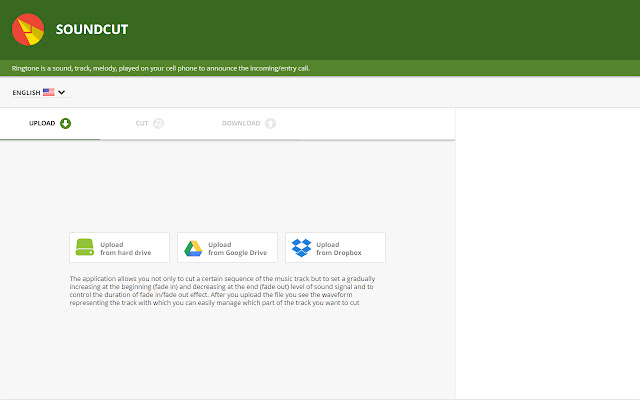Switch to the Cut tab

click(149, 123)
